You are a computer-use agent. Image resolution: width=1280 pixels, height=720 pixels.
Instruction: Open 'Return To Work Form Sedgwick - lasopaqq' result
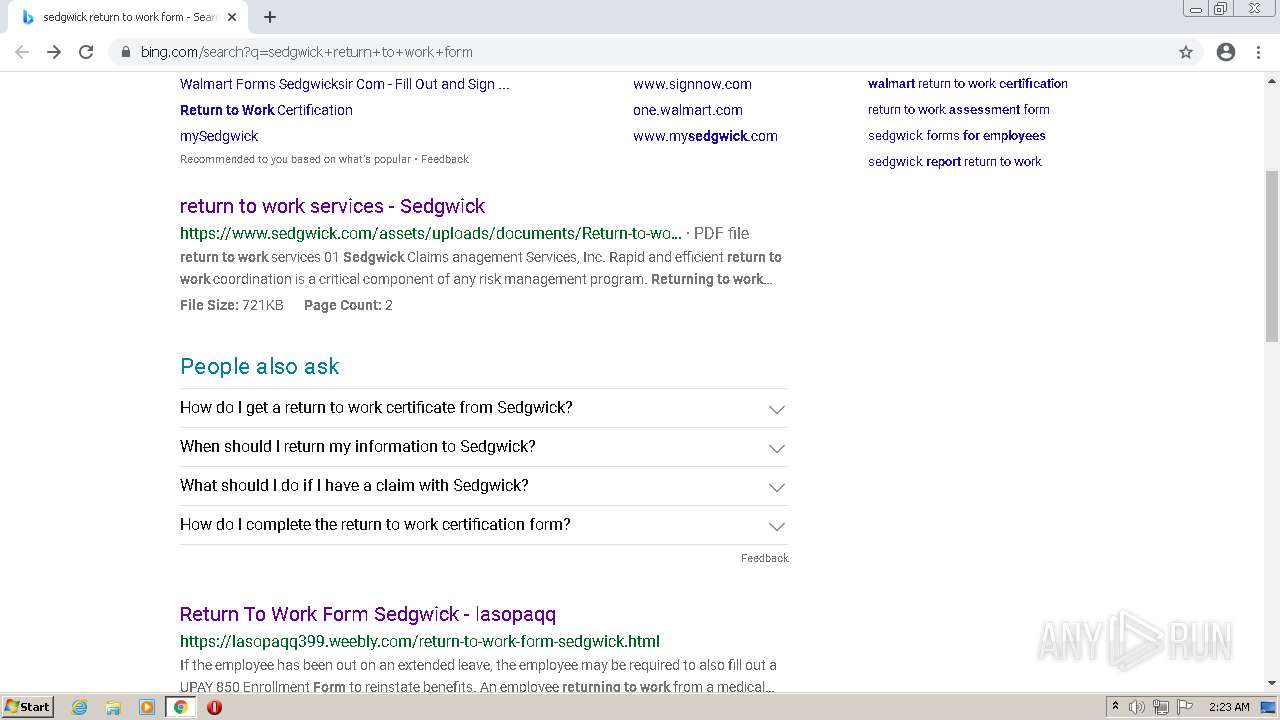(x=368, y=614)
